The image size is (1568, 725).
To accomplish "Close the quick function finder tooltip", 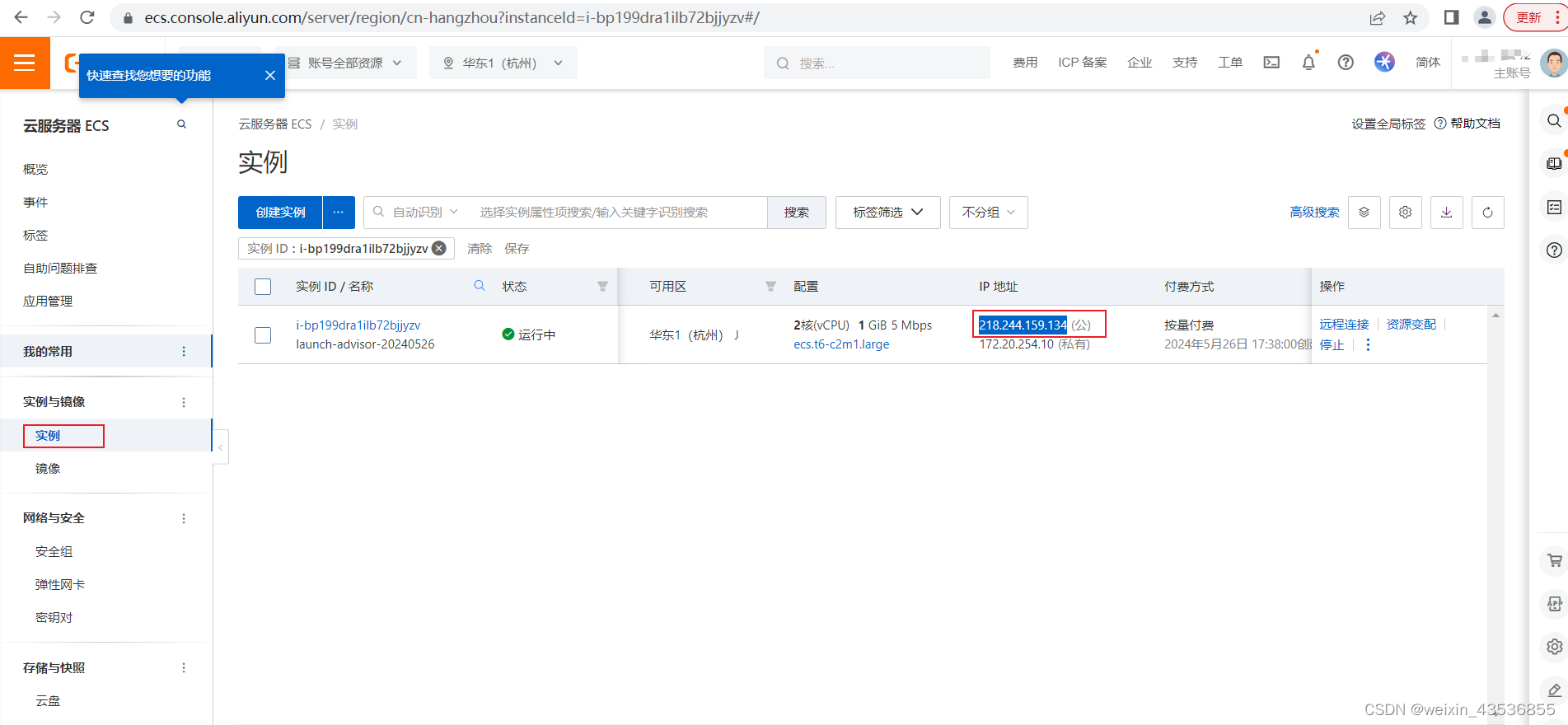I will pyautogui.click(x=269, y=76).
